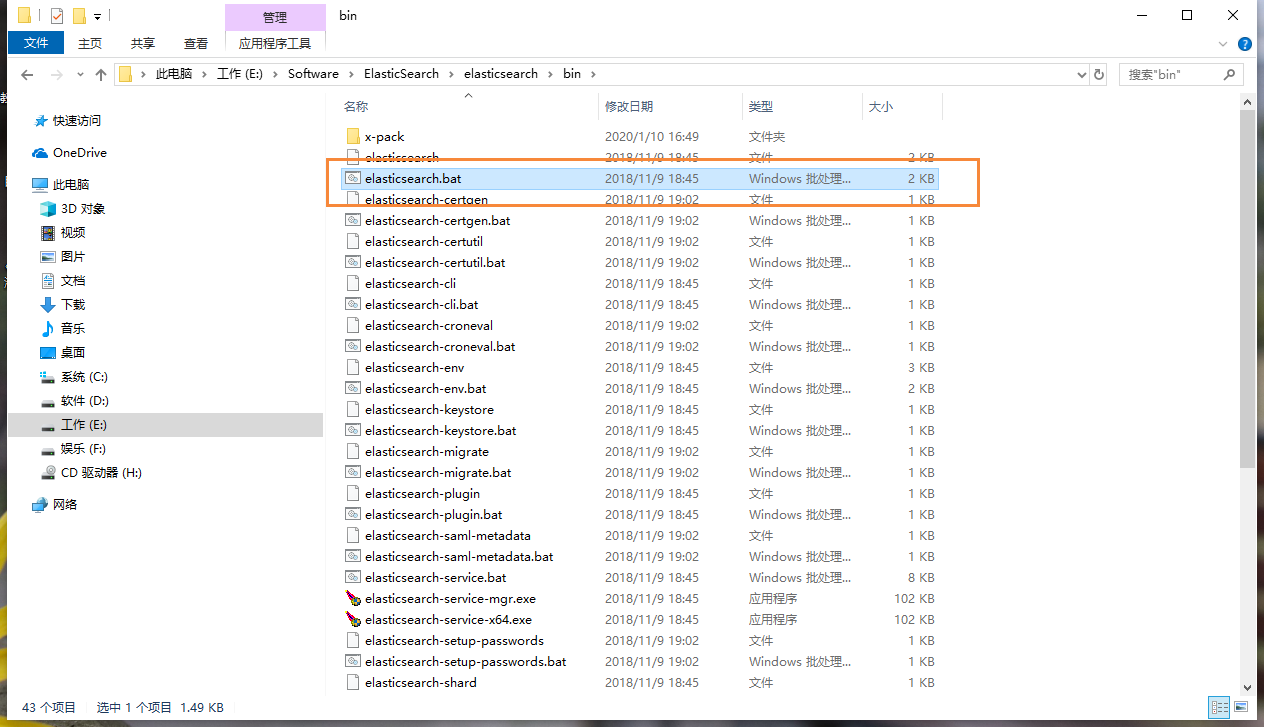Select elasticsearch-setup-passwords.bat file icon
The image size is (1264, 727).
click(x=352, y=661)
